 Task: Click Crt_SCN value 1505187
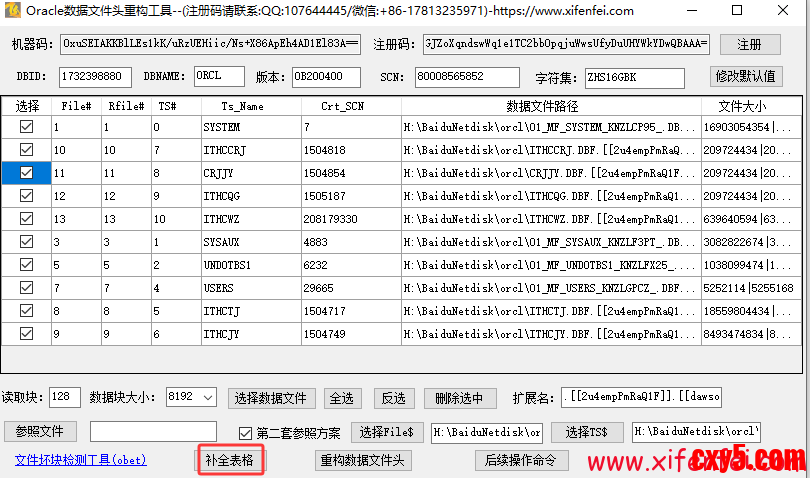pos(351,196)
